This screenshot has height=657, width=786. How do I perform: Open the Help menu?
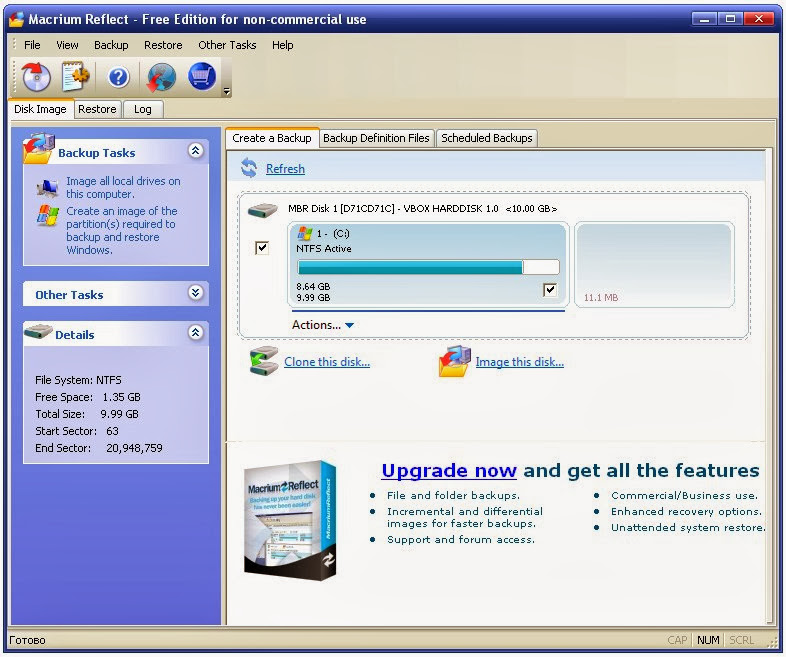pyautogui.click(x=283, y=45)
